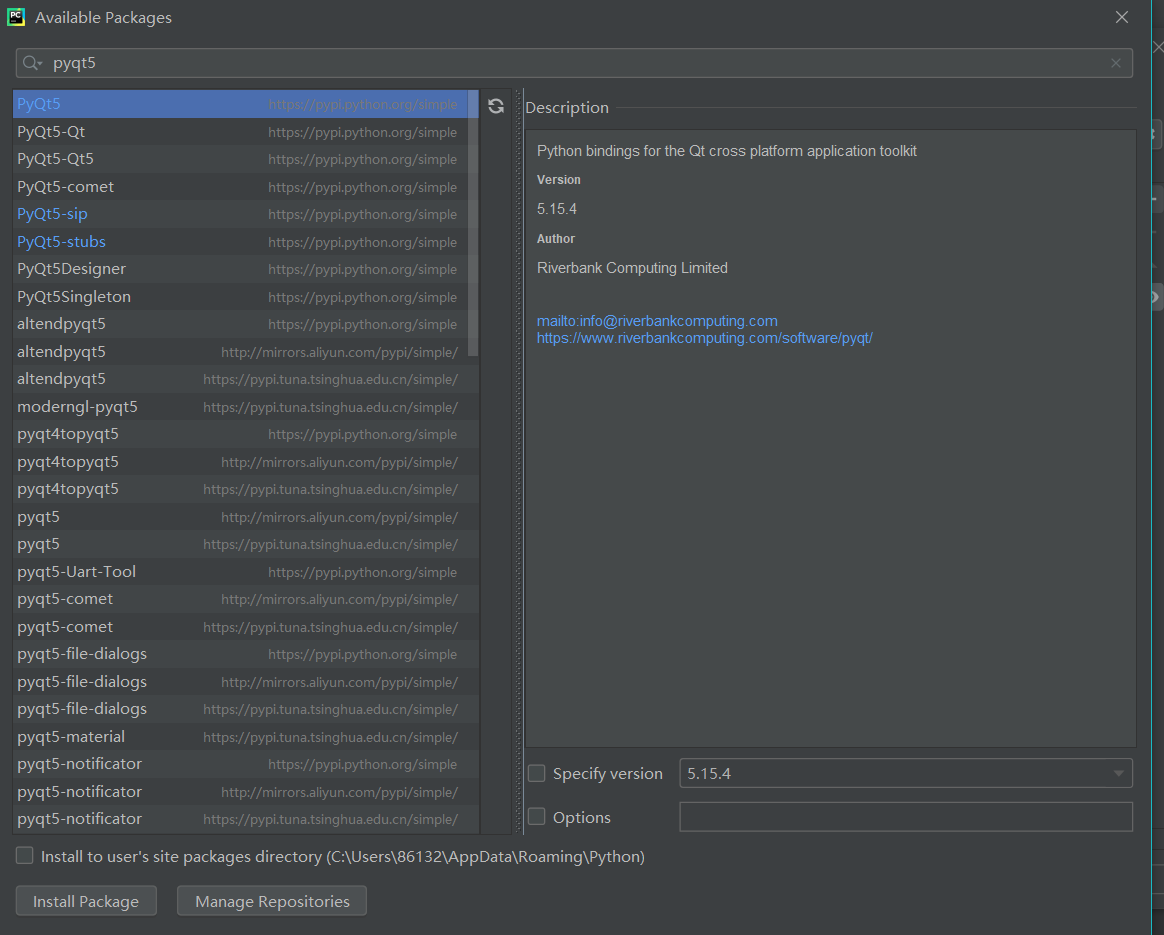Select the pyqt5-Uart-Tool package
The height and width of the screenshot is (935, 1164).
coord(246,571)
